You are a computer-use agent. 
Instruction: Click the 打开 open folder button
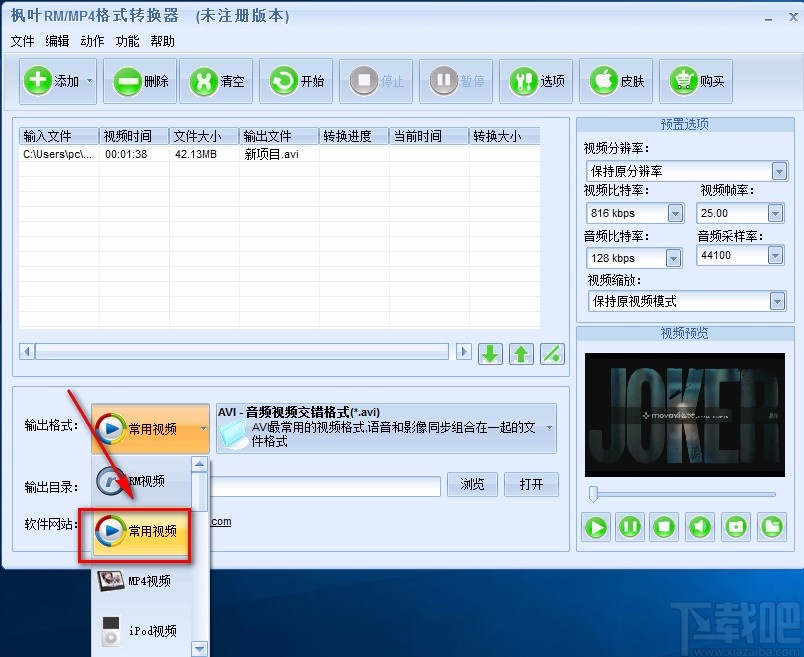[x=531, y=484]
